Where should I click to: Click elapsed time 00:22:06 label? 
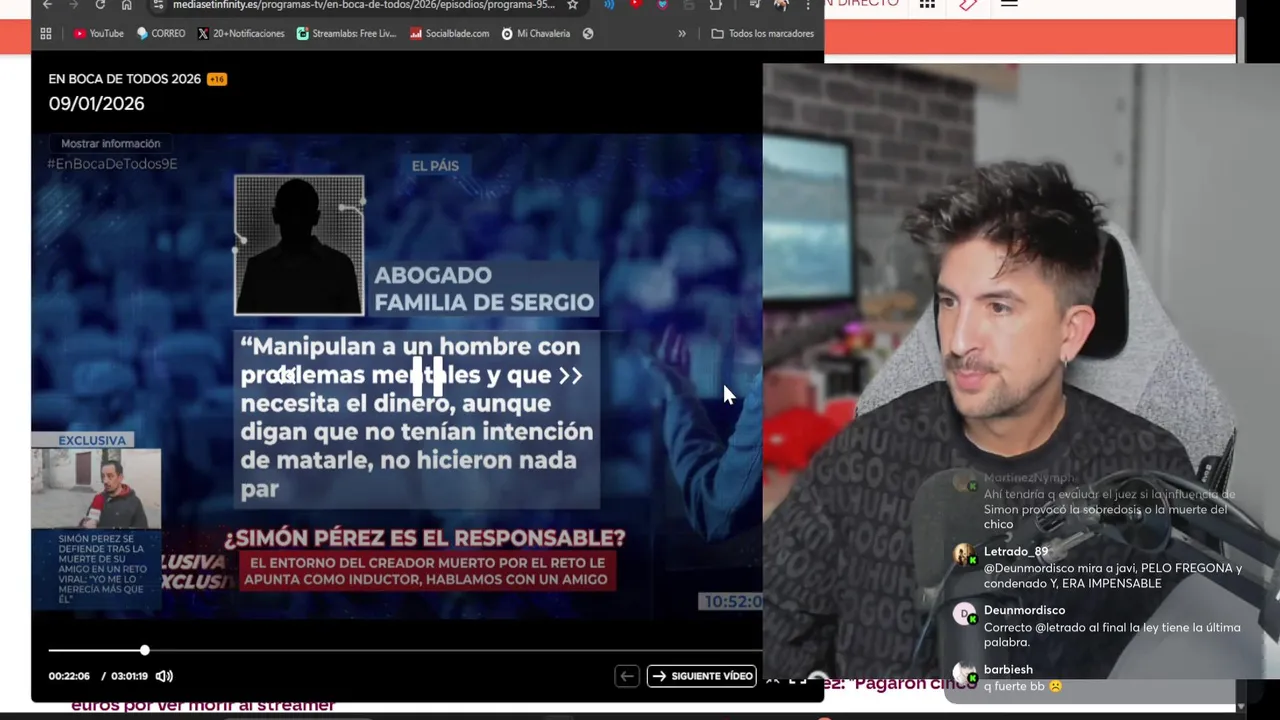(x=69, y=676)
